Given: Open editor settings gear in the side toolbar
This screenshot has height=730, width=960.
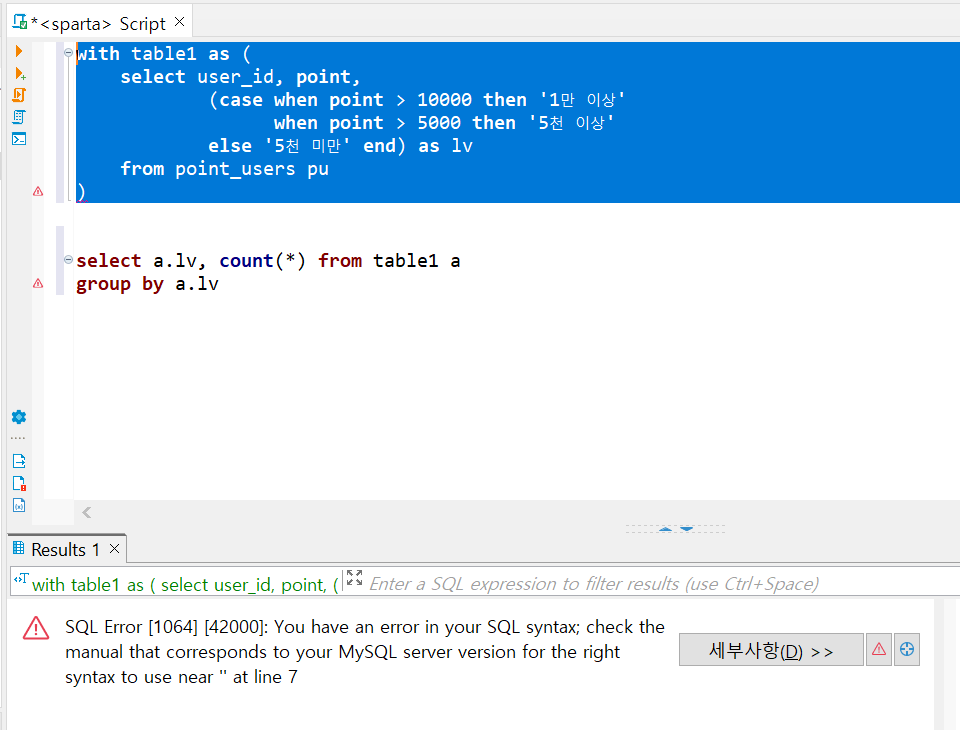Looking at the screenshot, I should point(19,417).
